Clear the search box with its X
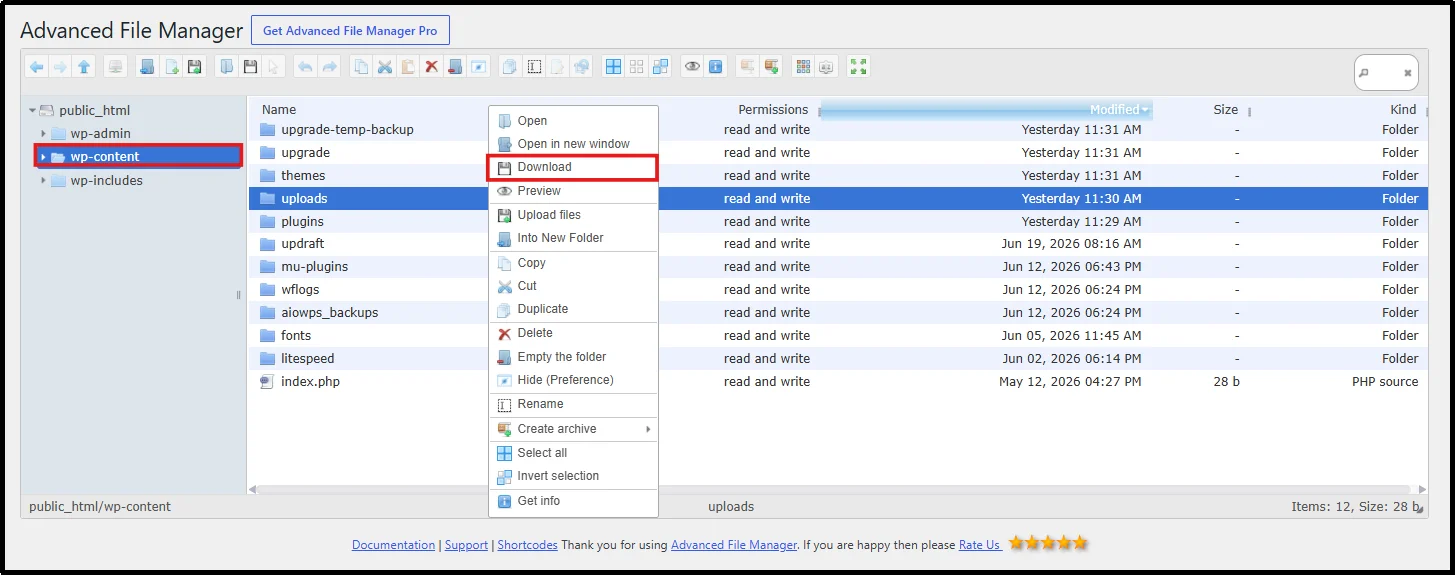The image size is (1455, 576). click(x=1407, y=73)
